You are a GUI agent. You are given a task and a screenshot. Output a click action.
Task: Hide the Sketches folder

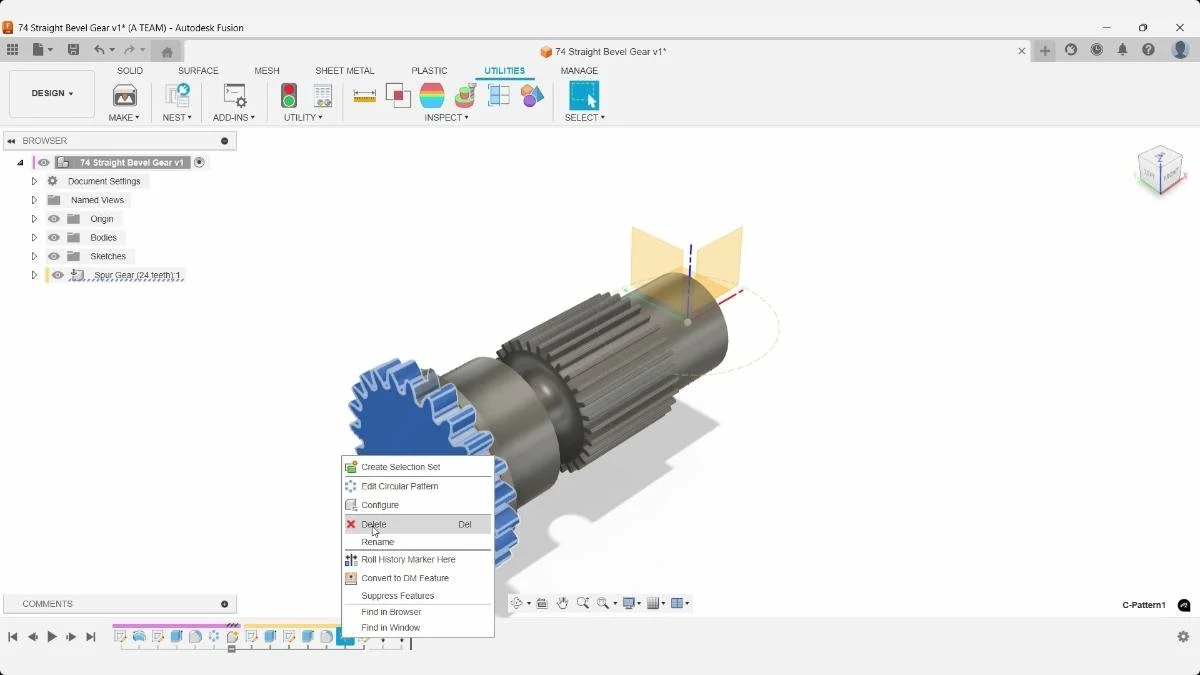click(x=54, y=256)
